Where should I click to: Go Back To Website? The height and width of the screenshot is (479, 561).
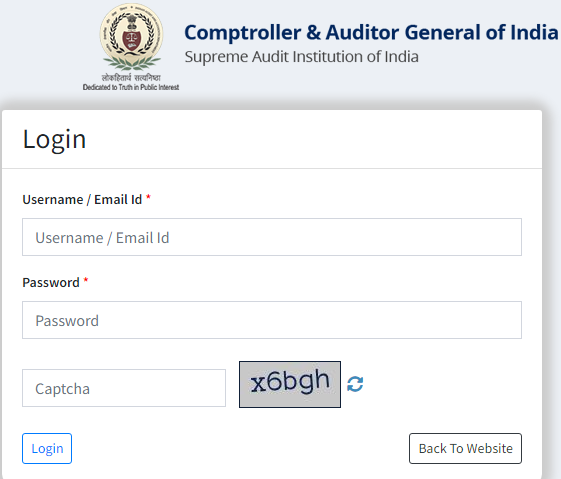[465, 449]
